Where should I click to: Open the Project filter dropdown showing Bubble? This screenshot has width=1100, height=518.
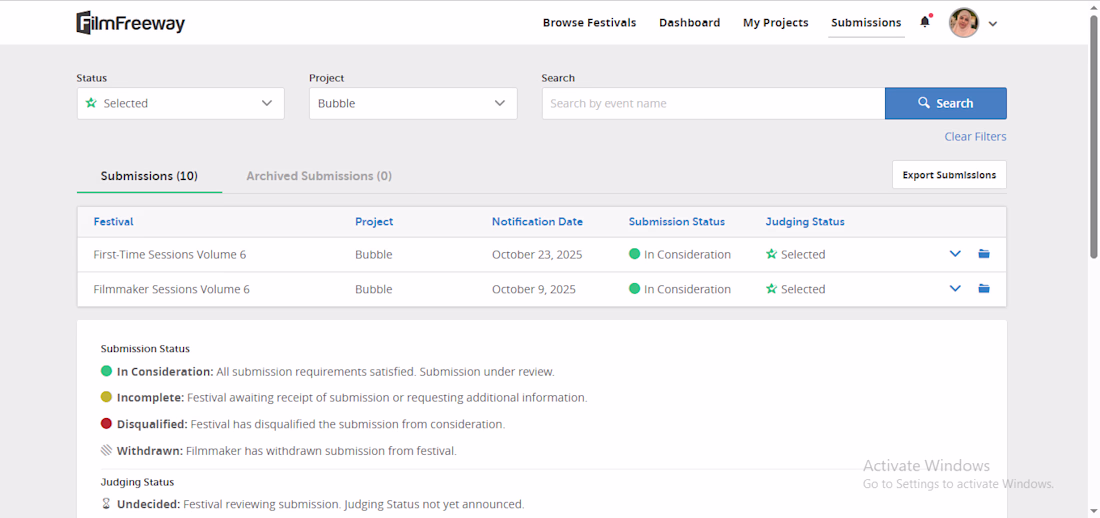click(413, 103)
